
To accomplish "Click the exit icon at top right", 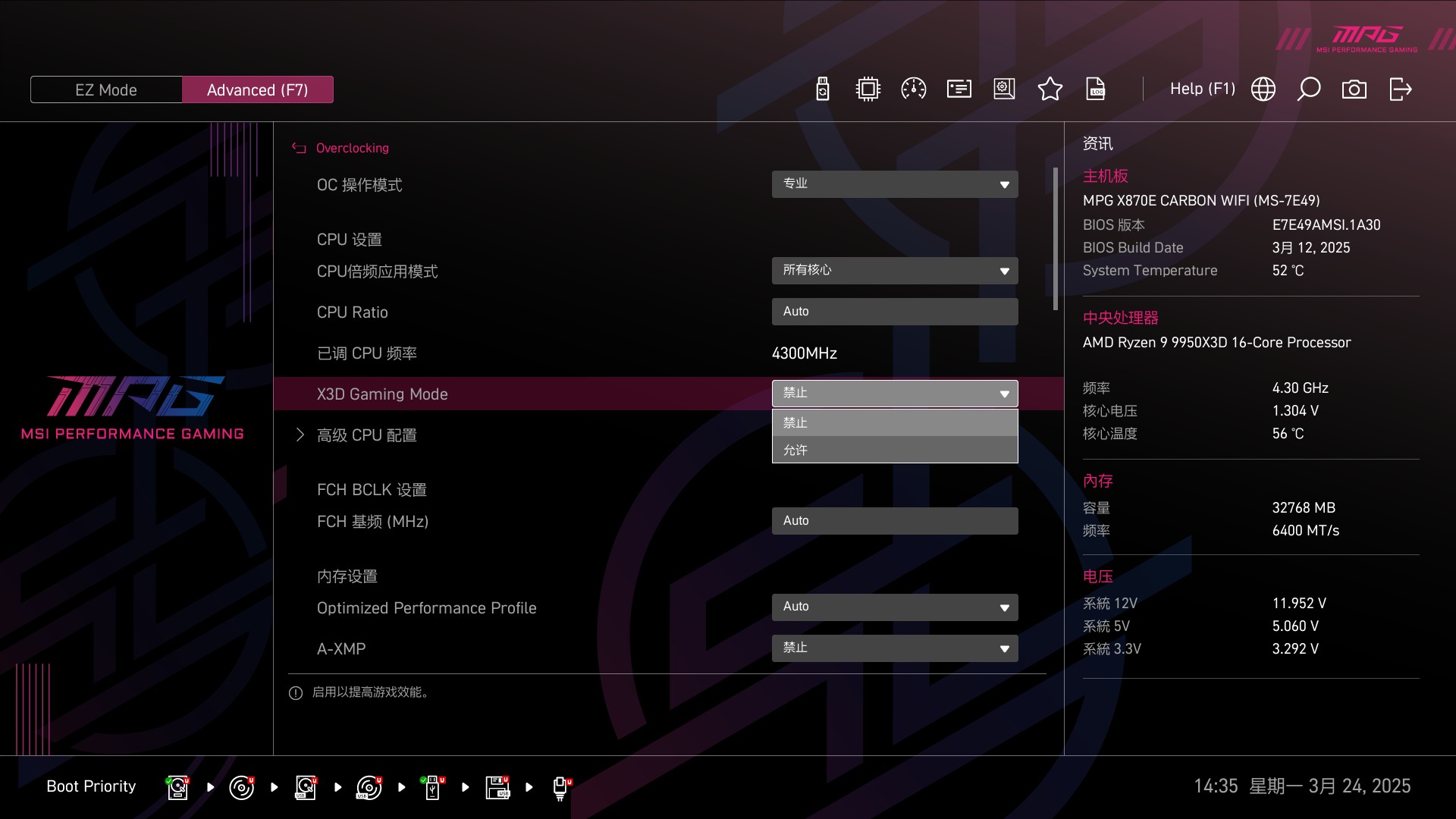I will pos(1400,89).
